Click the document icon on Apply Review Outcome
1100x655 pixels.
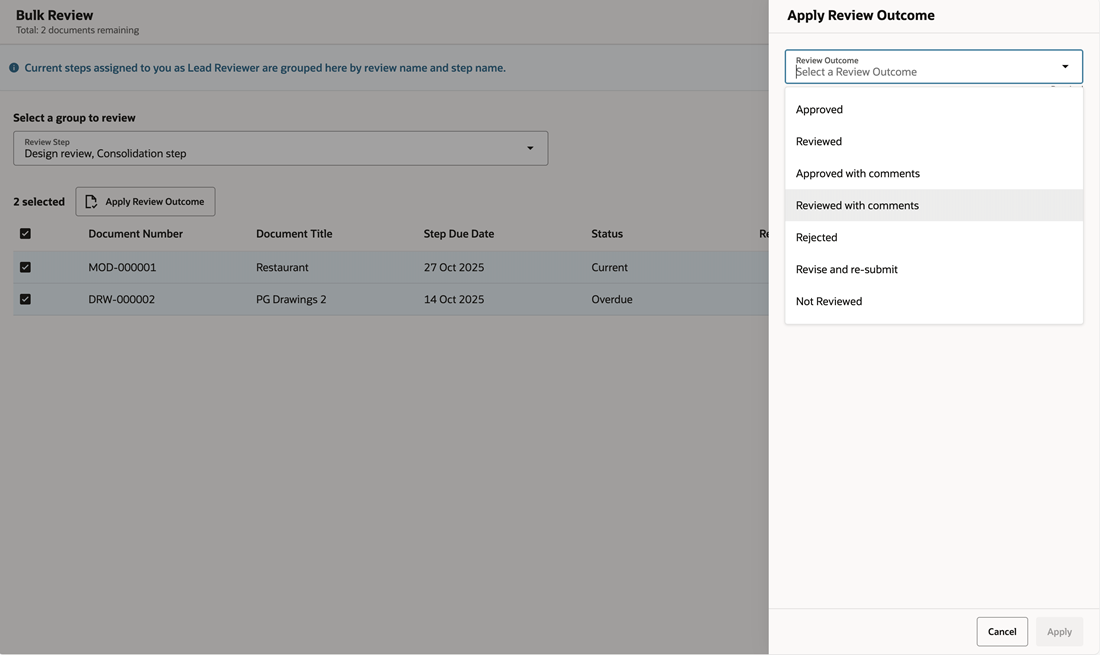click(x=91, y=202)
